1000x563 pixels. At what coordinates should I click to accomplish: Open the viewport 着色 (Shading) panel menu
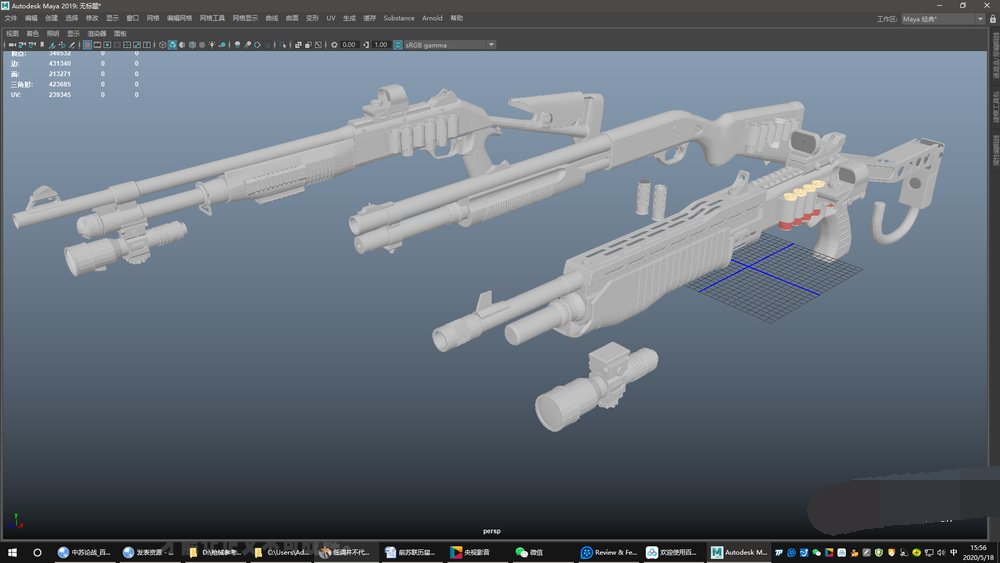pyautogui.click(x=33, y=33)
